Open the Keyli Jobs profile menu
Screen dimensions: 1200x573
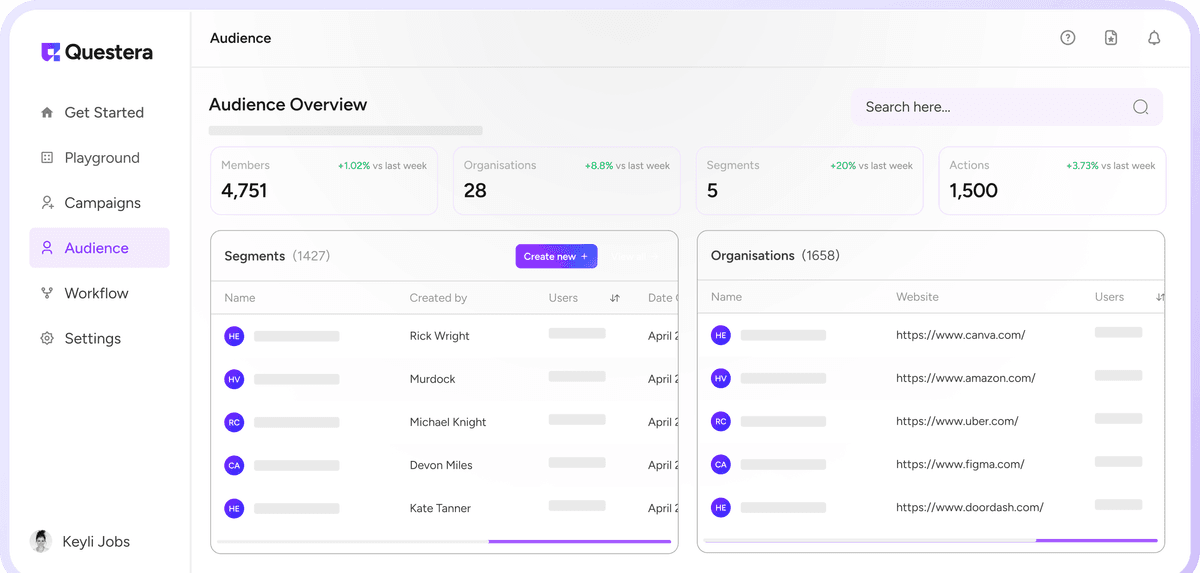coord(82,542)
